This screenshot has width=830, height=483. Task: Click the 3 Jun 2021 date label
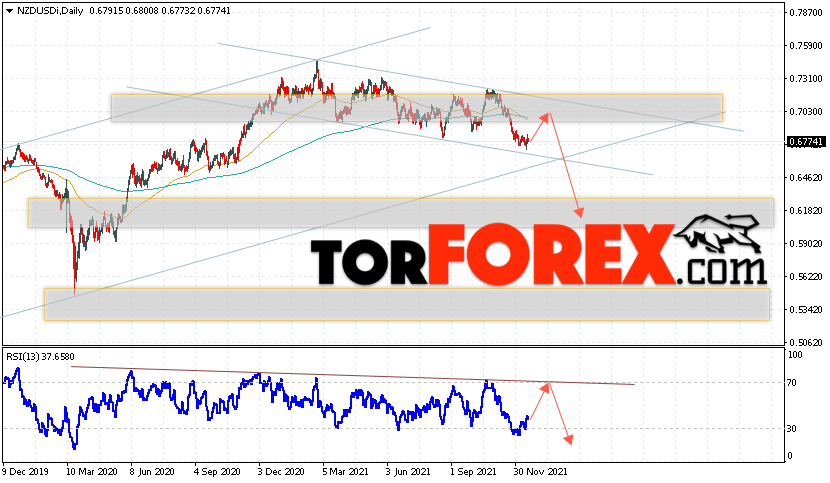pyautogui.click(x=408, y=472)
